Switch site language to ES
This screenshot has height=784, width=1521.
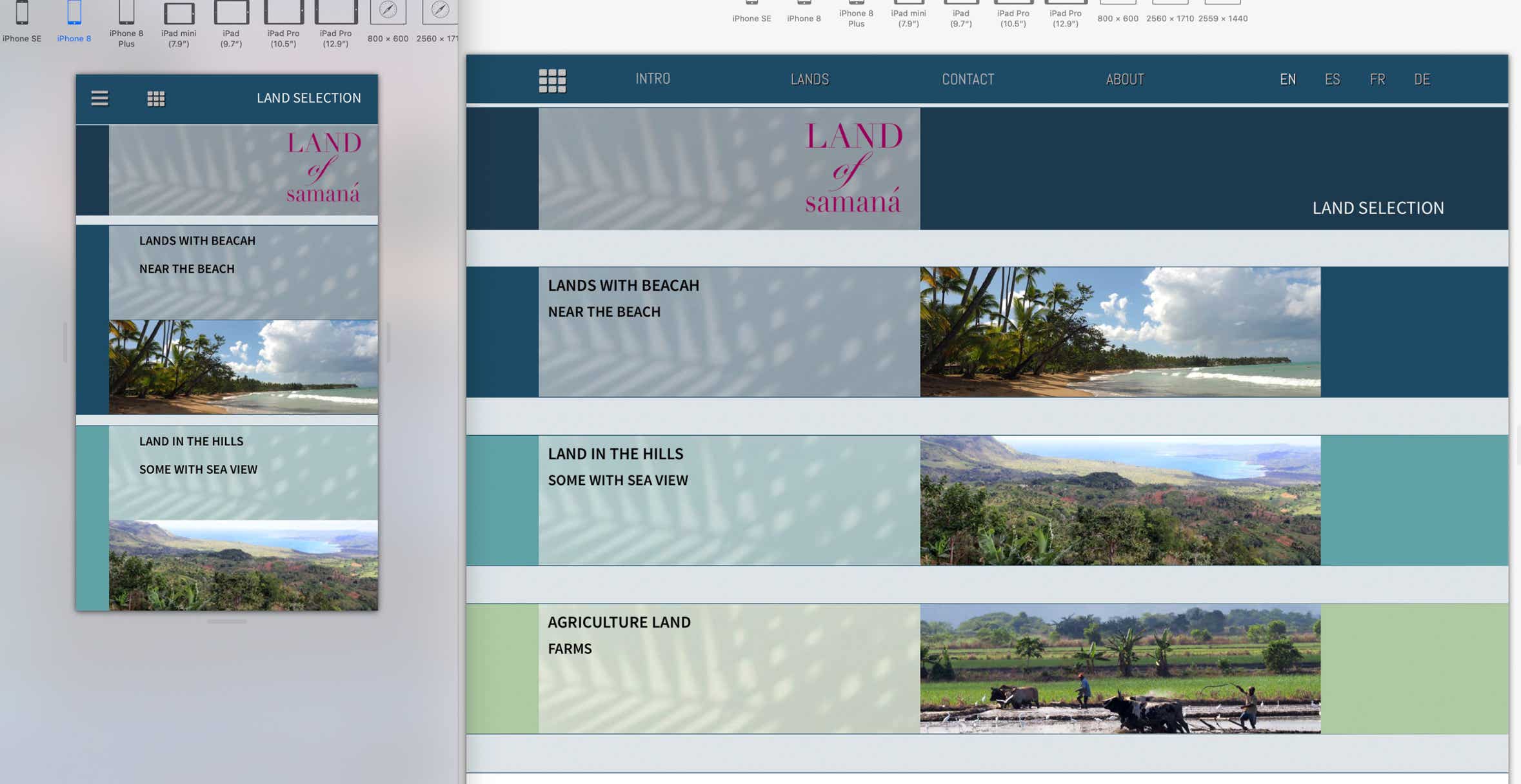tap(1332, 79)
